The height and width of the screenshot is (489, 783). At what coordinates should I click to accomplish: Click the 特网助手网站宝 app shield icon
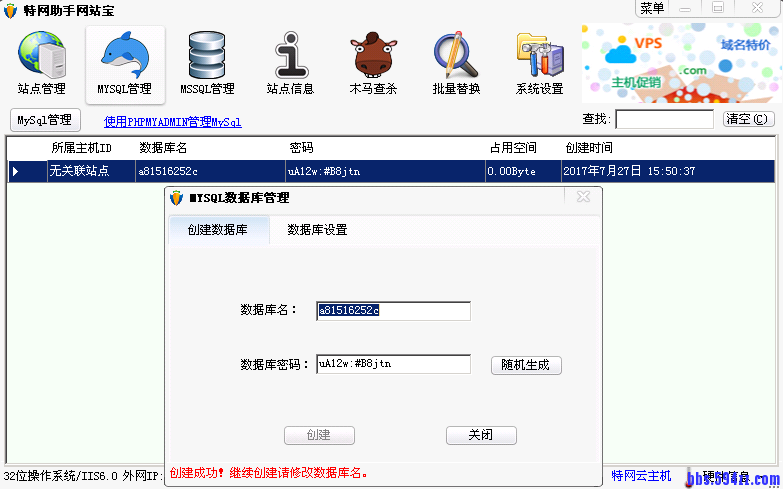[10, 10]
